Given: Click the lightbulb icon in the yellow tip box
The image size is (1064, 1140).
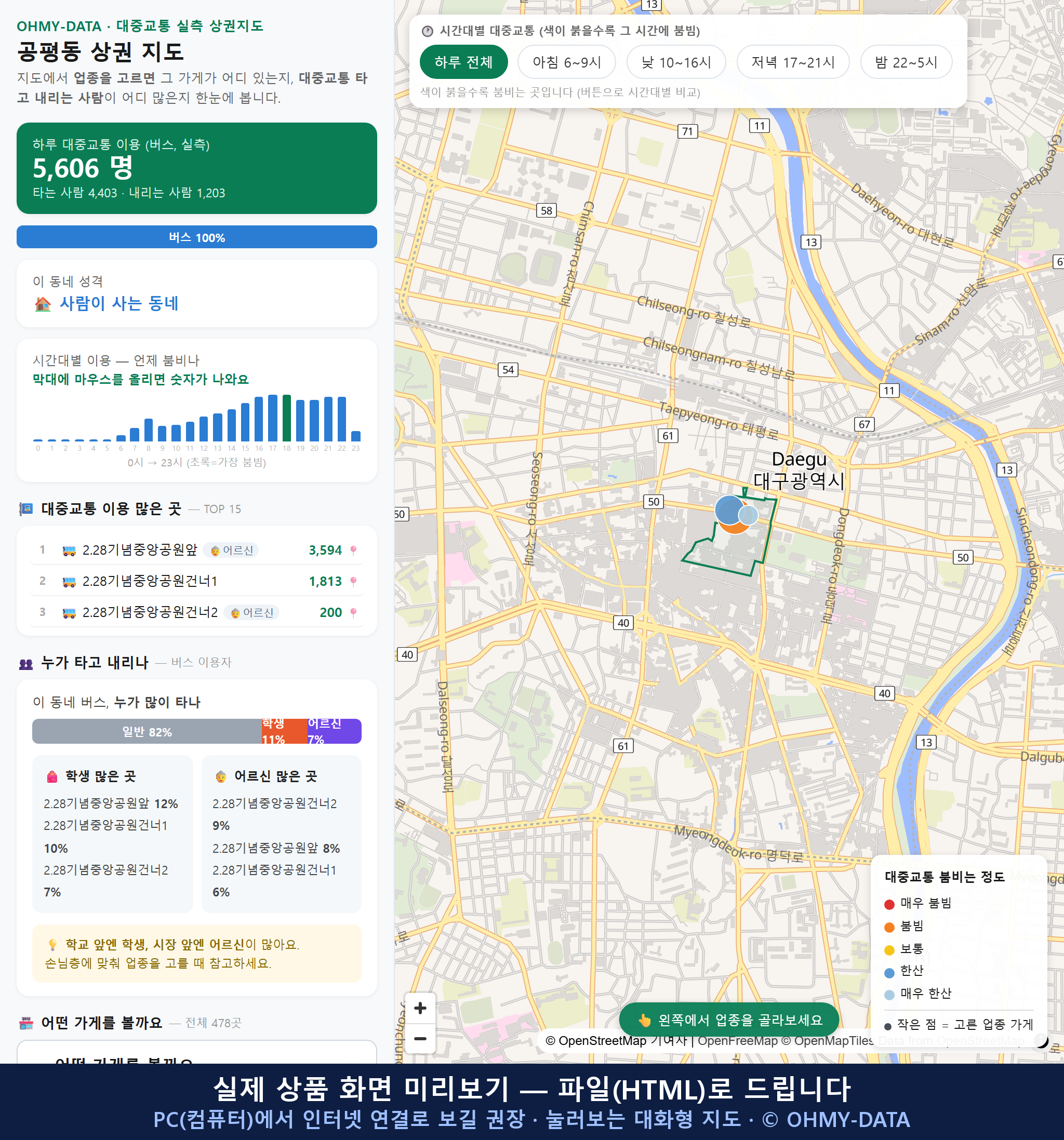Looking at the screenshot, I should pos(52,944).
